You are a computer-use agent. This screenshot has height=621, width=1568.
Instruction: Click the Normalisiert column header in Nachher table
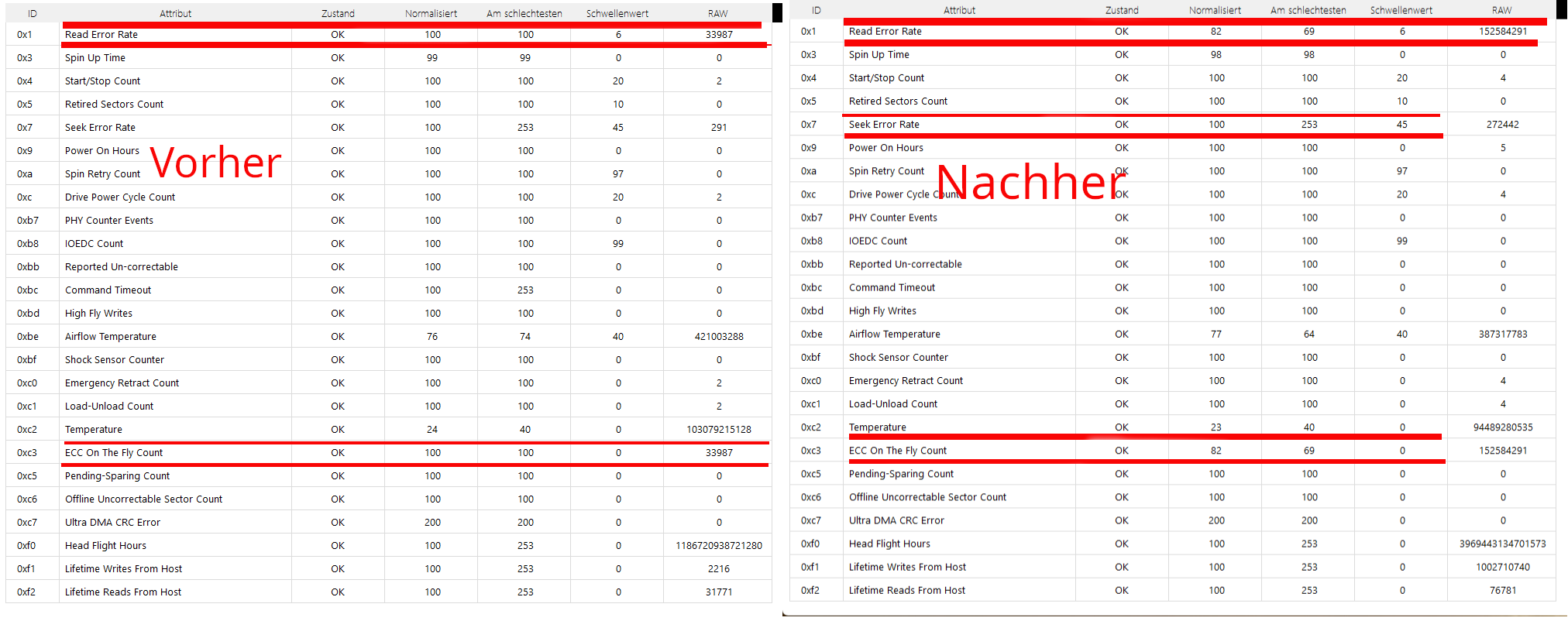[x=1215, y=10]
